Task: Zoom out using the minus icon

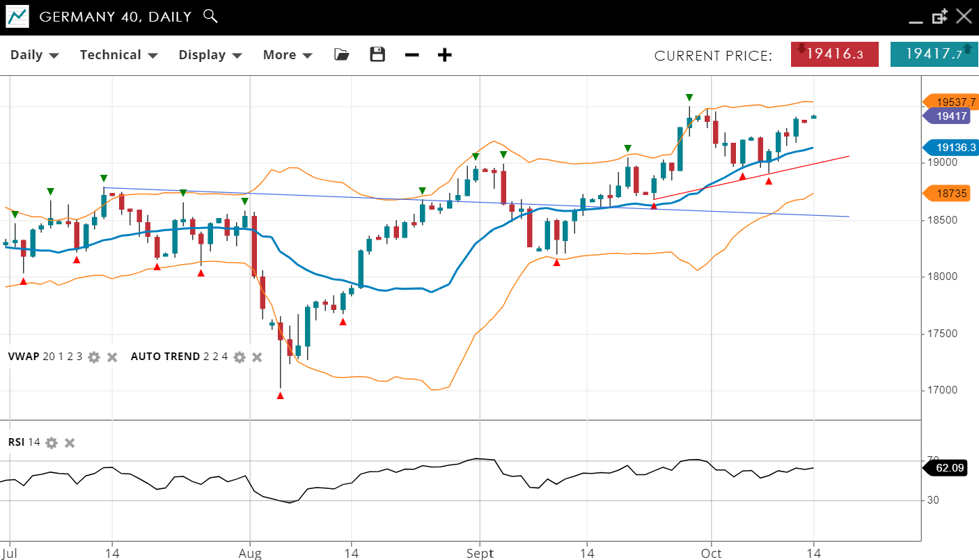Action: pos(411,55)
